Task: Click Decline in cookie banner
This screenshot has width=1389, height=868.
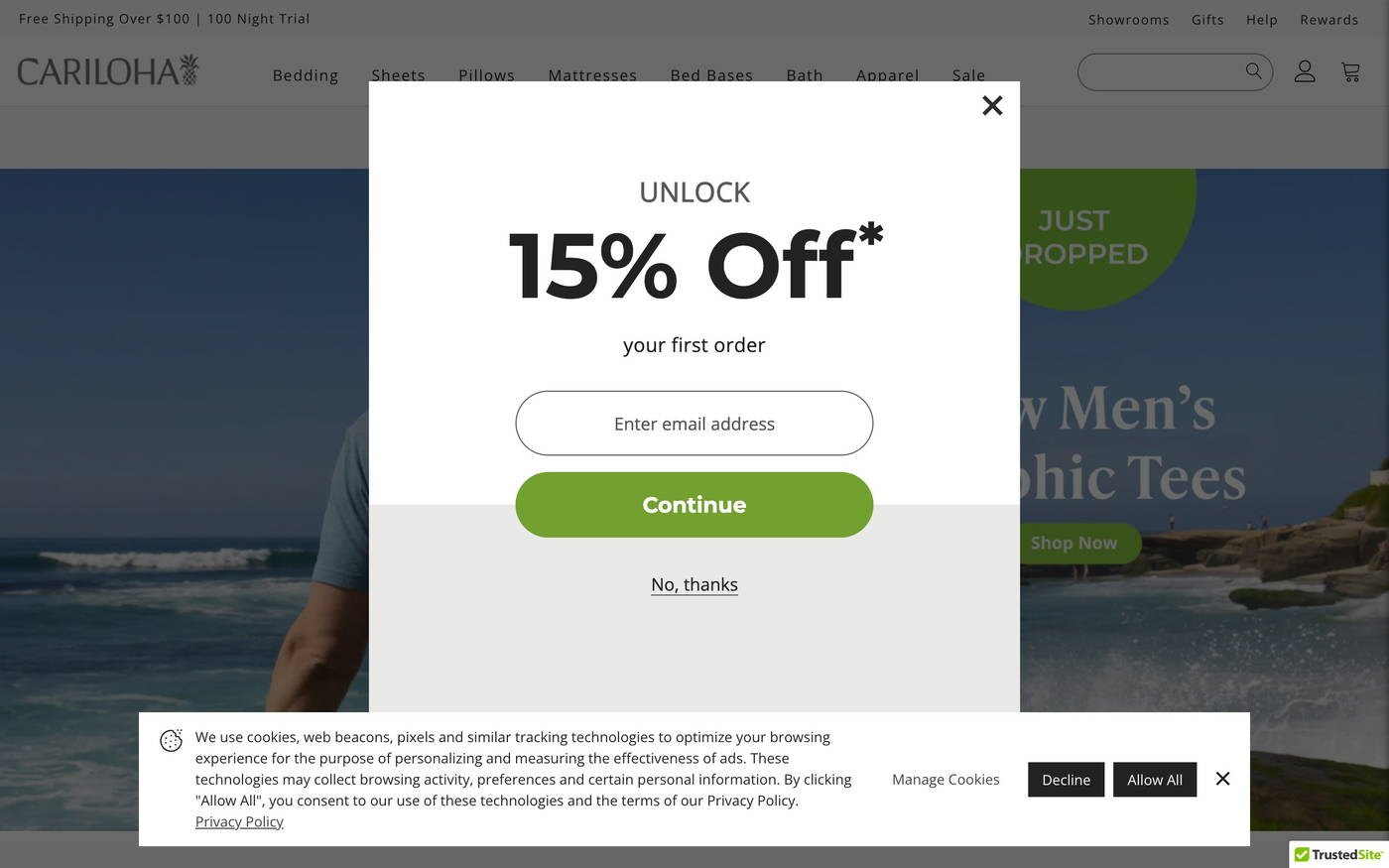Action: [1066, 780]
